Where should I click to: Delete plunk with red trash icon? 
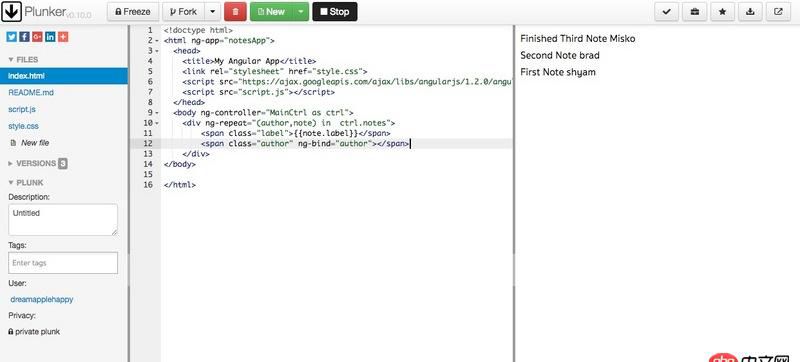235,12
